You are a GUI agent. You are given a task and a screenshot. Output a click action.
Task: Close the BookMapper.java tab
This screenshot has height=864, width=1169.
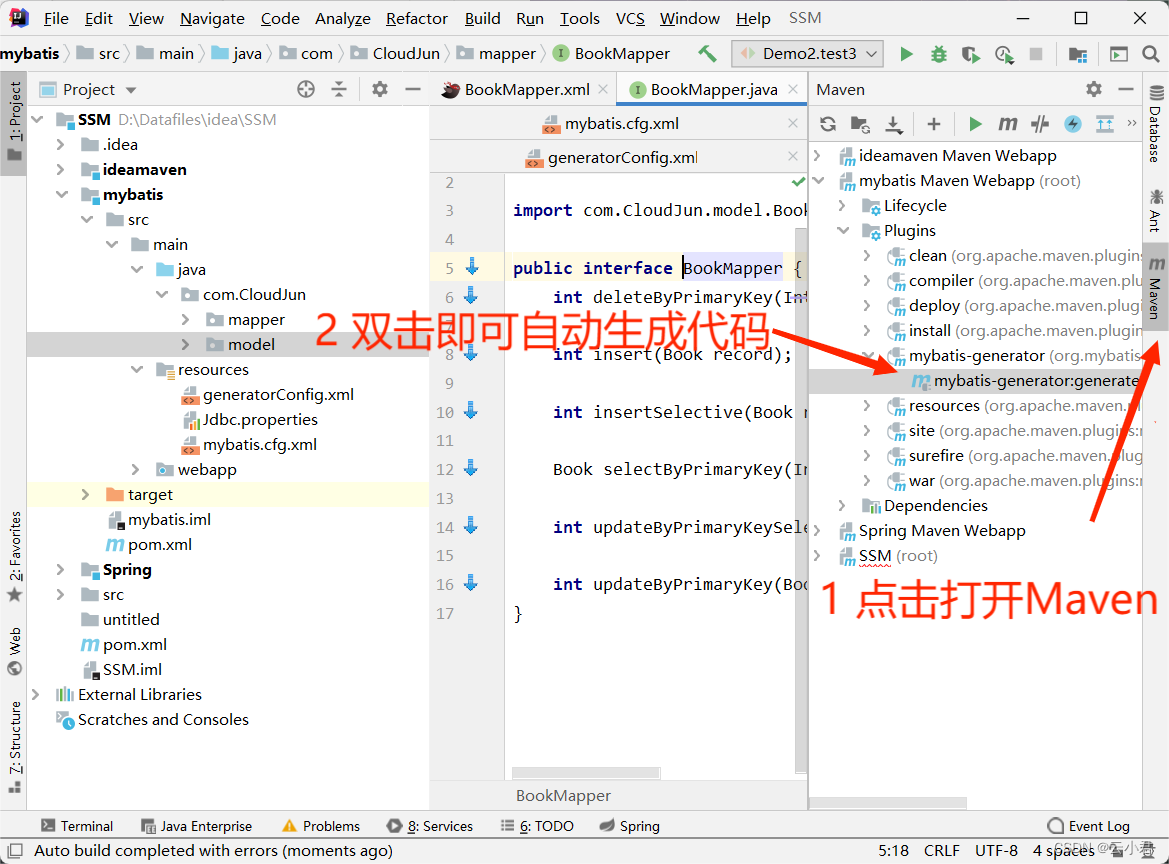click(x=793, y=89)
